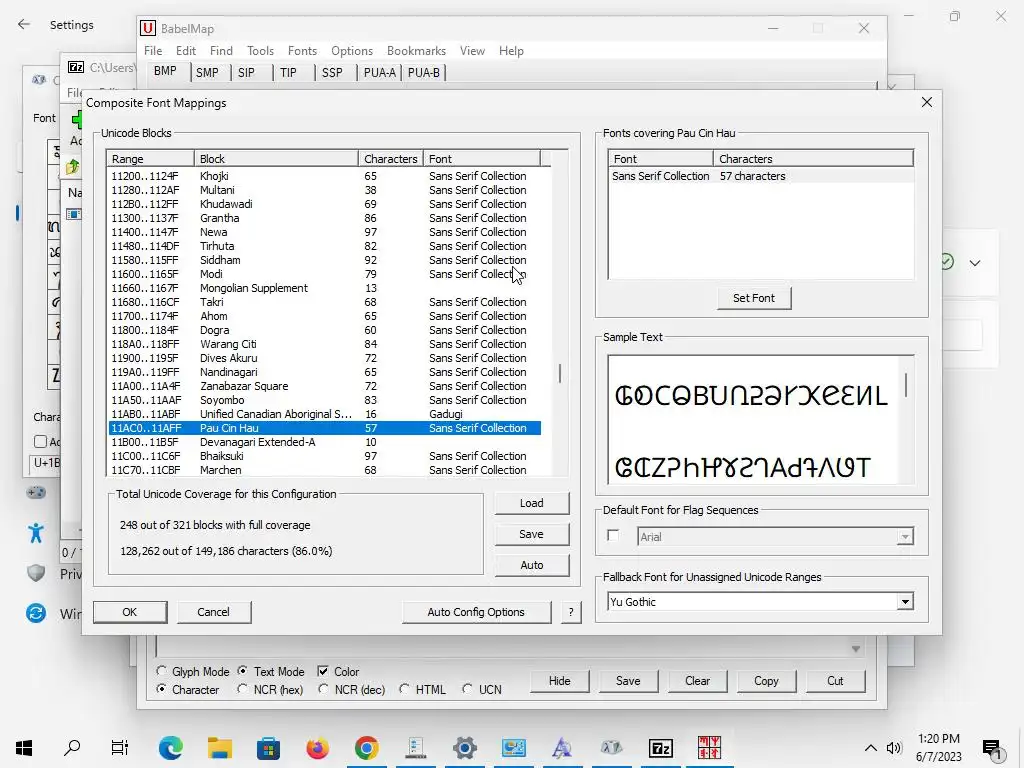Click the grey gem-shaped taskbar icon
The height and width of the screenshot is (768, 1024).
tap(611, 748)
